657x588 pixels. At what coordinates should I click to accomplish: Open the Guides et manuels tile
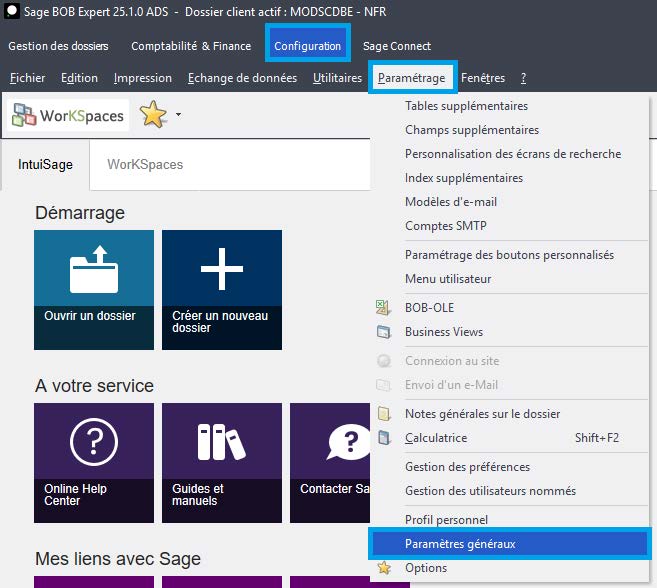221,462
